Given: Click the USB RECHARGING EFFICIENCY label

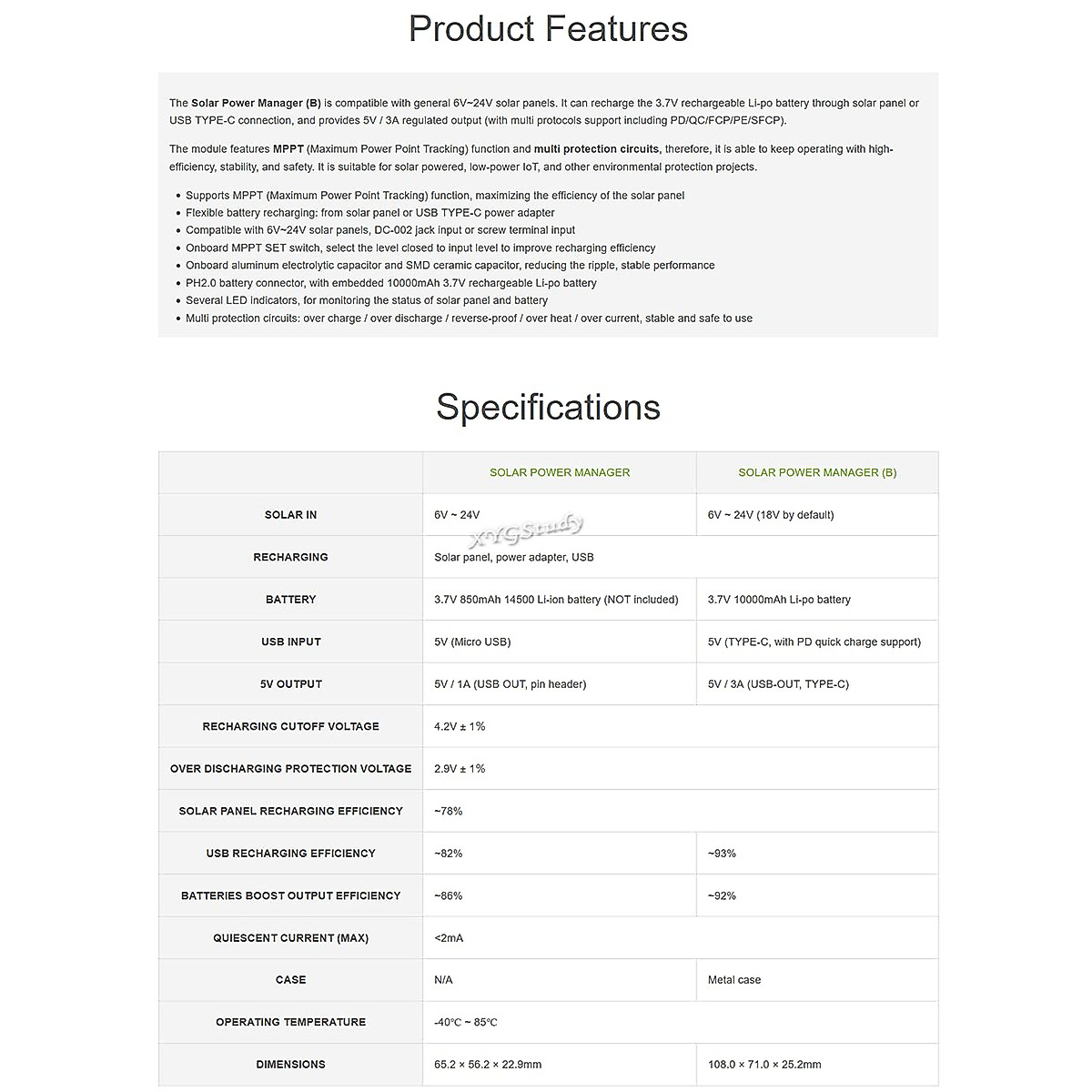Looking at the screenshot, I should pyautogui.click(x=290, y=854).
